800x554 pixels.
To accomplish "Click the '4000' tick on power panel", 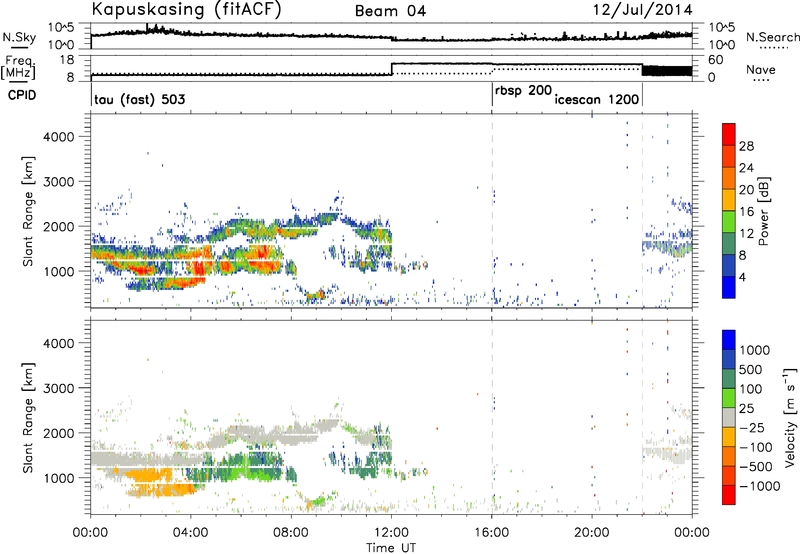I will [x=58, y=137].
